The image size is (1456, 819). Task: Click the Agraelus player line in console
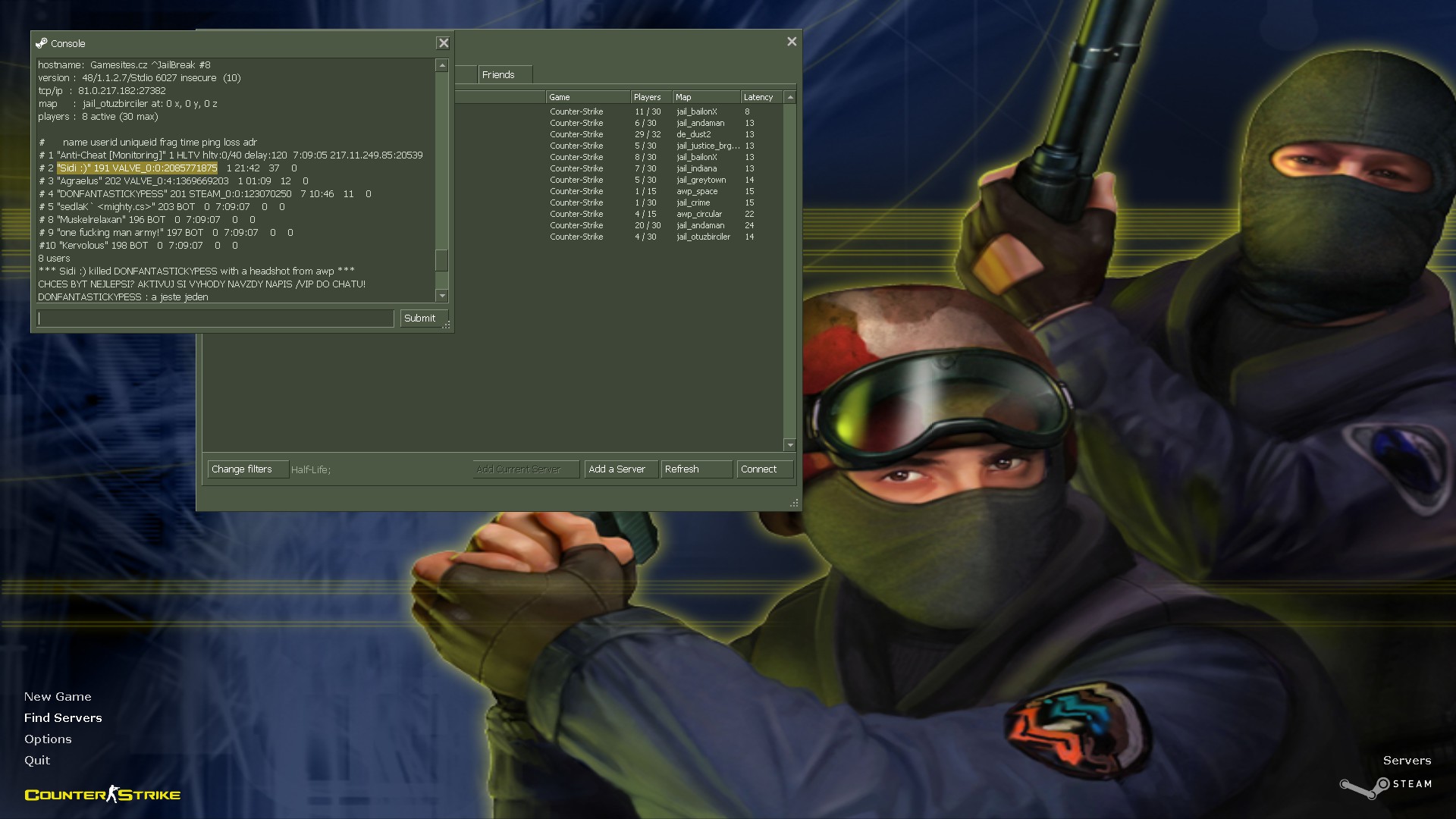[174, 181]
